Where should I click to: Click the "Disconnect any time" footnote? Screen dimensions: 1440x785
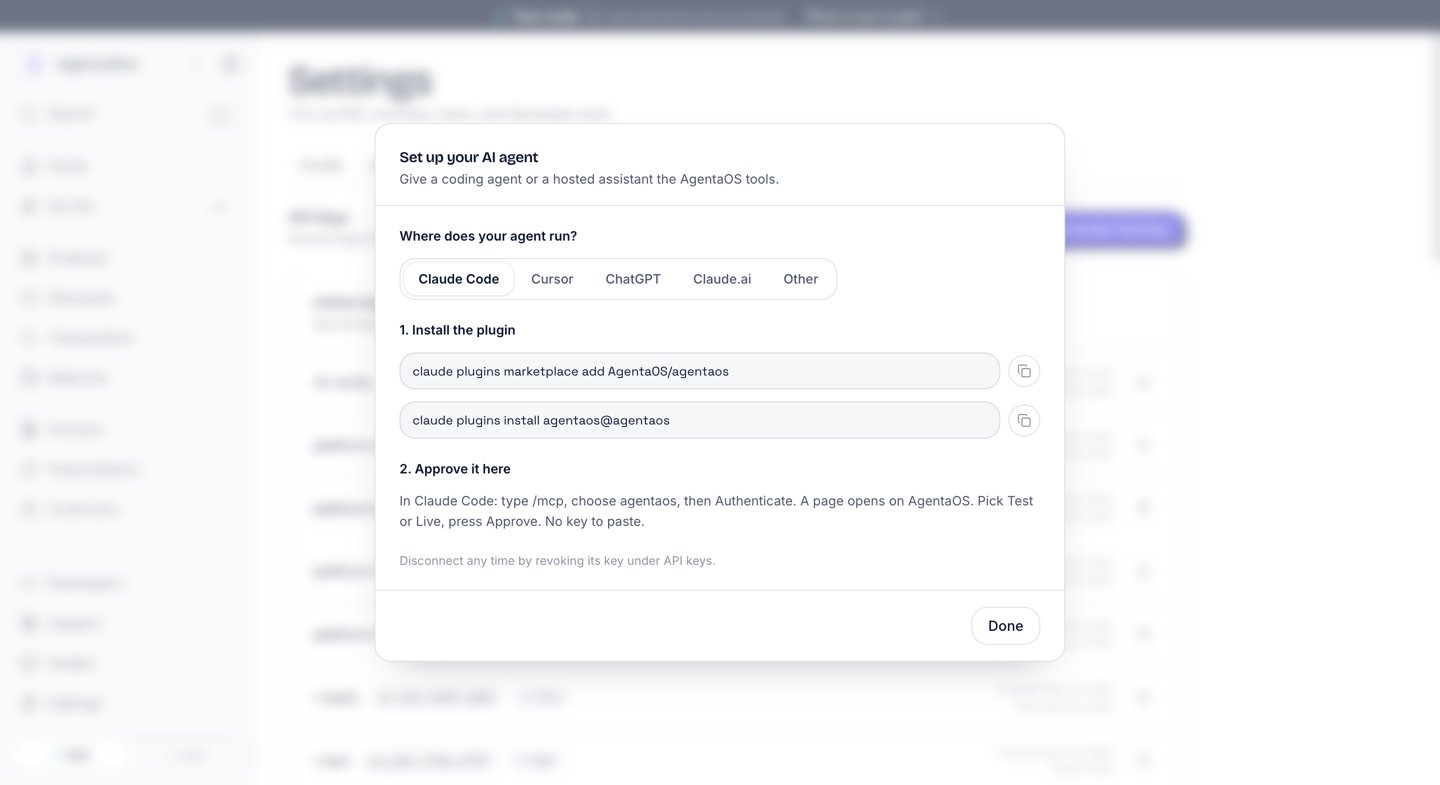(558, 561)
